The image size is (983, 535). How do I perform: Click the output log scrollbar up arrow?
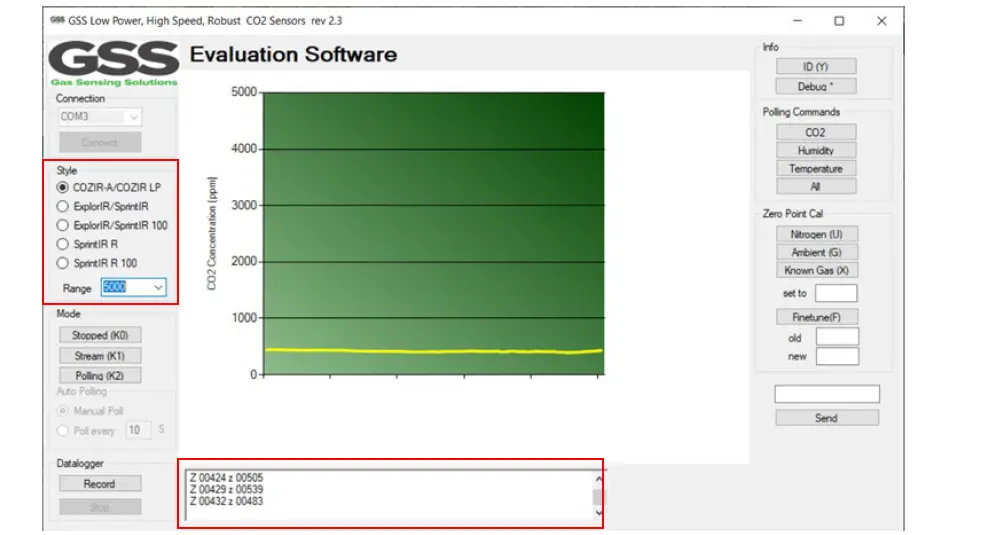coord(598,479)
